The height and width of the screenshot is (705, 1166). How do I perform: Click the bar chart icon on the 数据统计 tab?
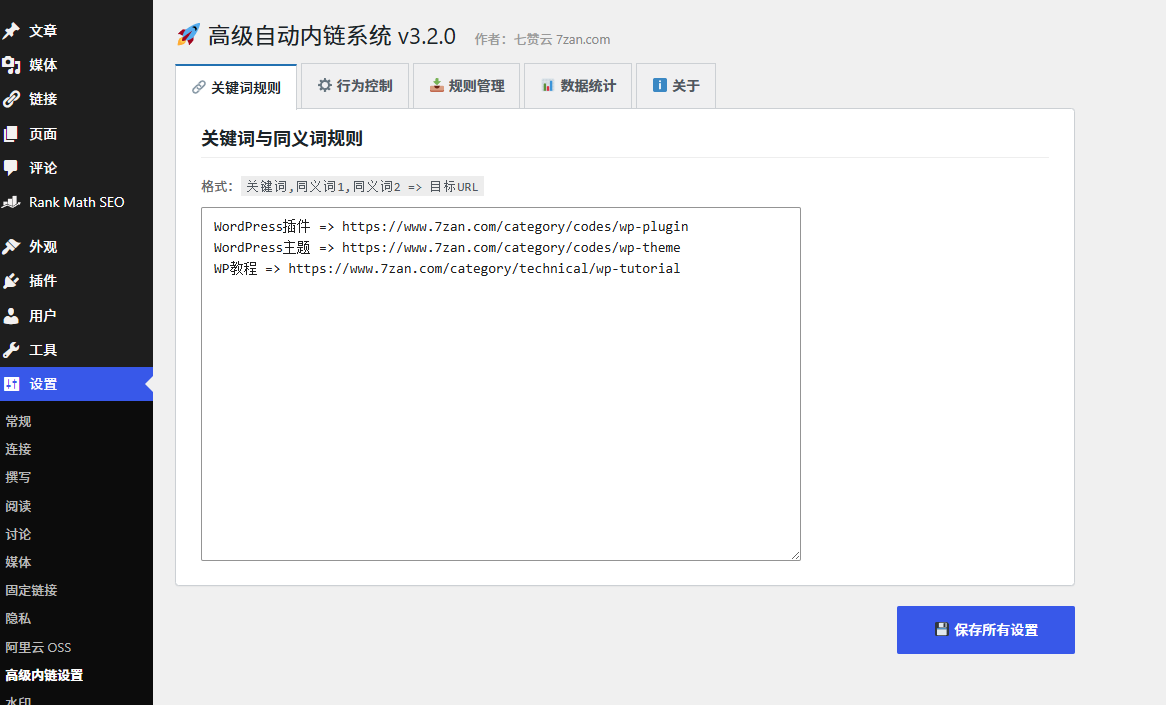(x=548, y=86)
